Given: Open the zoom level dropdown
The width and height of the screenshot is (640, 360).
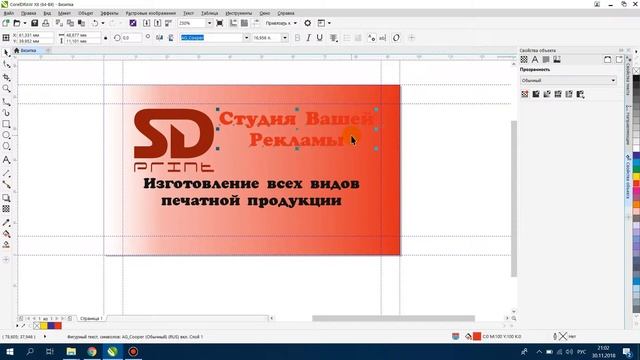Looking at the screenshot, I should (209, 23).
